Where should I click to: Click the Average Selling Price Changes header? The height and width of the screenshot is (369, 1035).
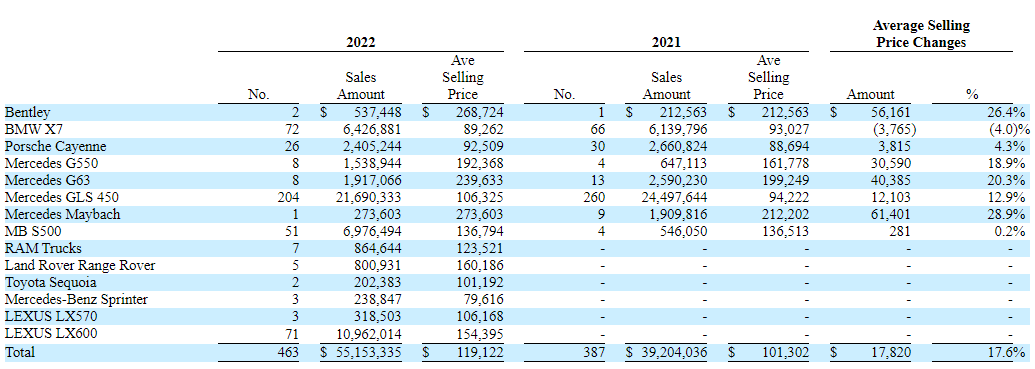(921, 34)
